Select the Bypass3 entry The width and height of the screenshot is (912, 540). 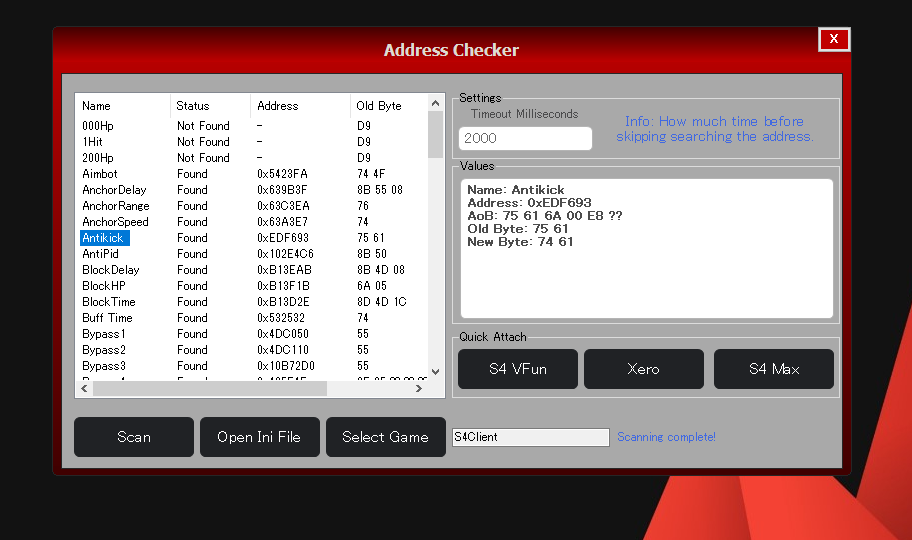[x=104, y=366]
